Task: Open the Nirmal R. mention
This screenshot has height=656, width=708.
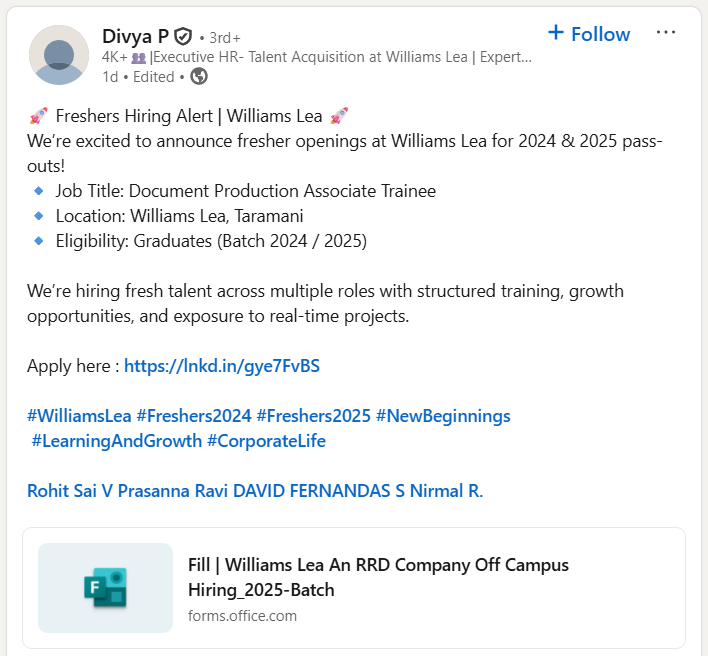Action: pos(448,491)
